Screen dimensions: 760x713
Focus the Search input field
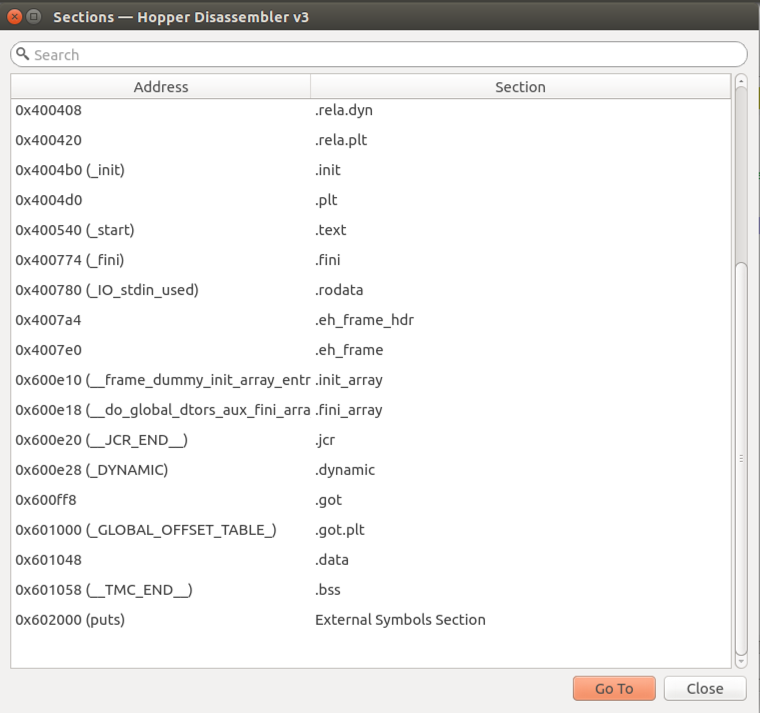(379, 54)
